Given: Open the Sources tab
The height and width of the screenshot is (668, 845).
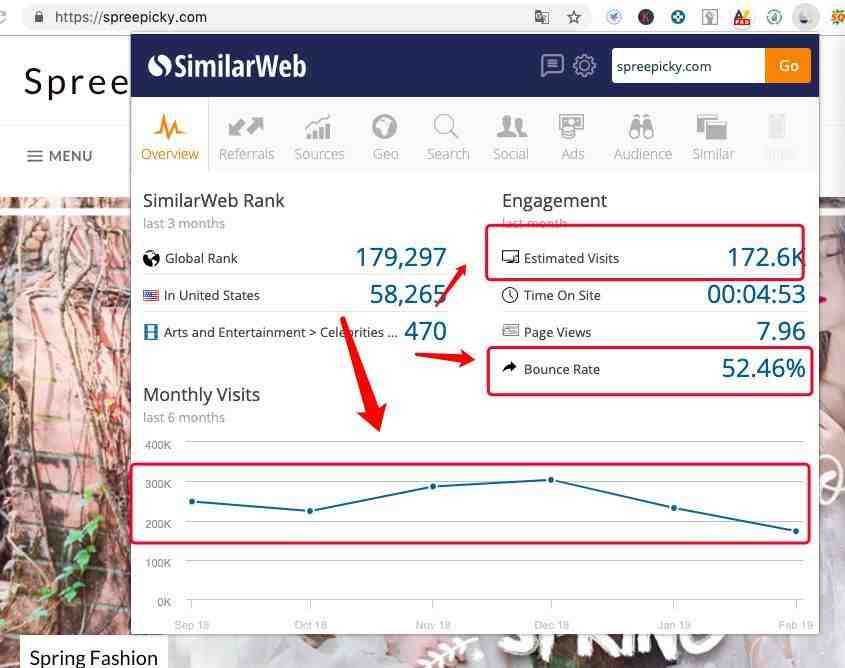Looking at the screenshot, I should coord(319,138).
